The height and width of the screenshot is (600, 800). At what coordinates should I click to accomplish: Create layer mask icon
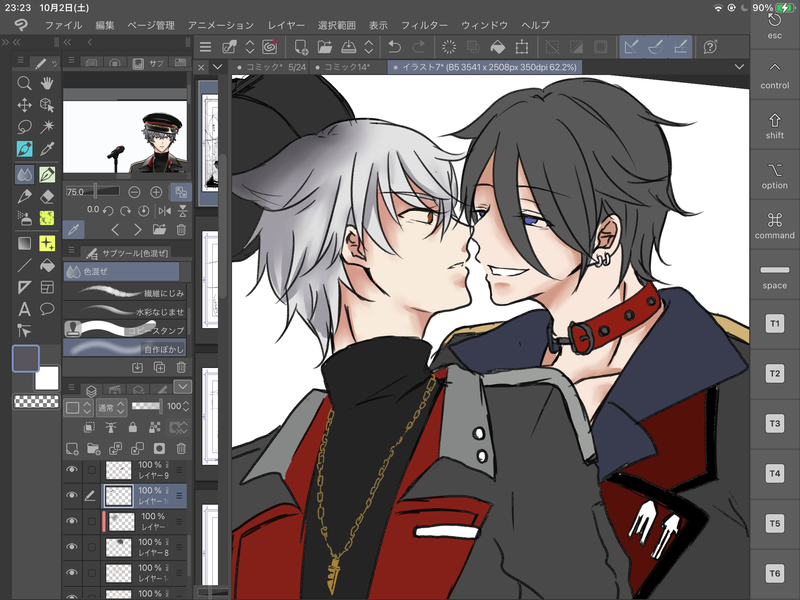pos(159,448)
